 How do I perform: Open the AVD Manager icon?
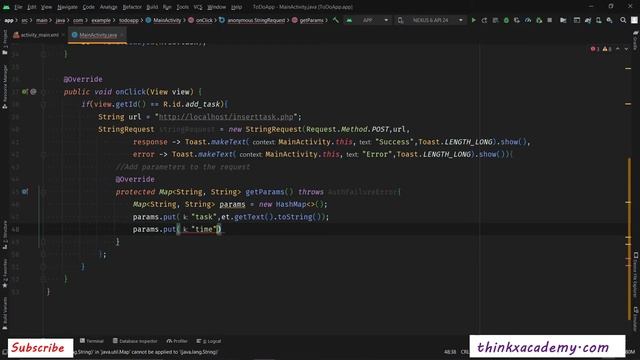(598, 20)
